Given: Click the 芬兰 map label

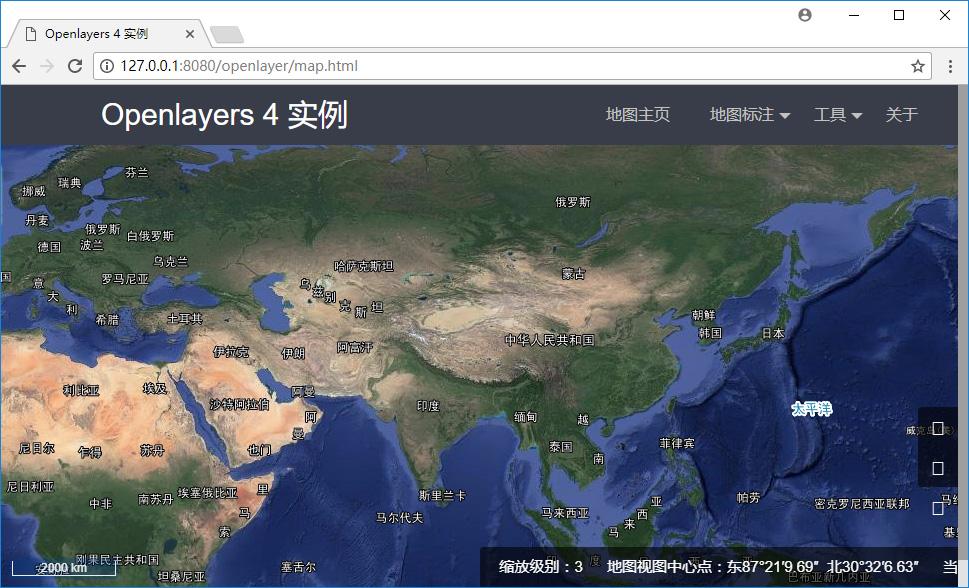Looking at the screenshot, I should [x=137, y=173].
